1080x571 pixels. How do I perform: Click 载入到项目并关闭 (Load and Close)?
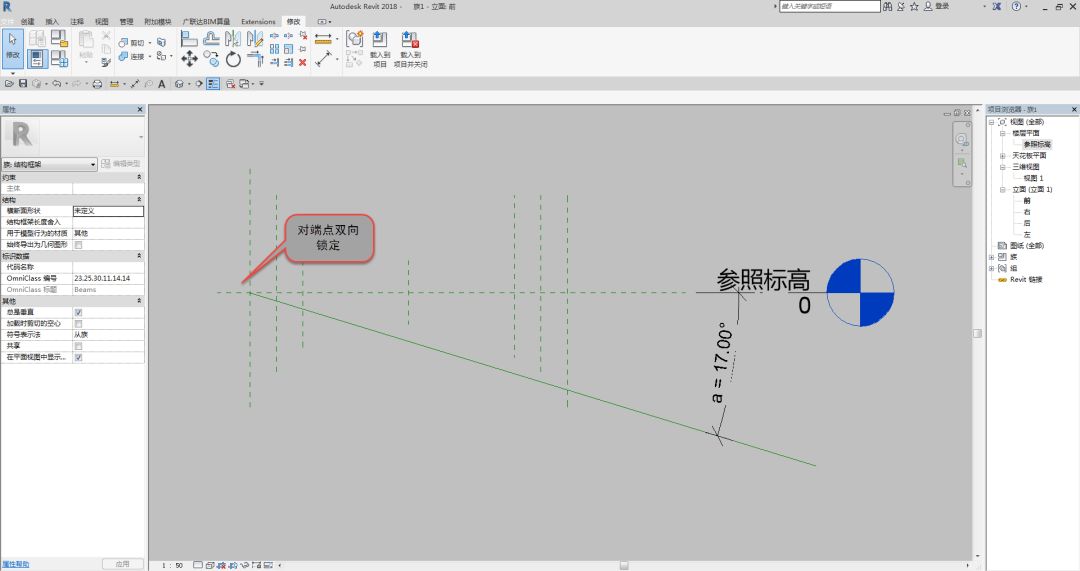[x=411, y=49]
